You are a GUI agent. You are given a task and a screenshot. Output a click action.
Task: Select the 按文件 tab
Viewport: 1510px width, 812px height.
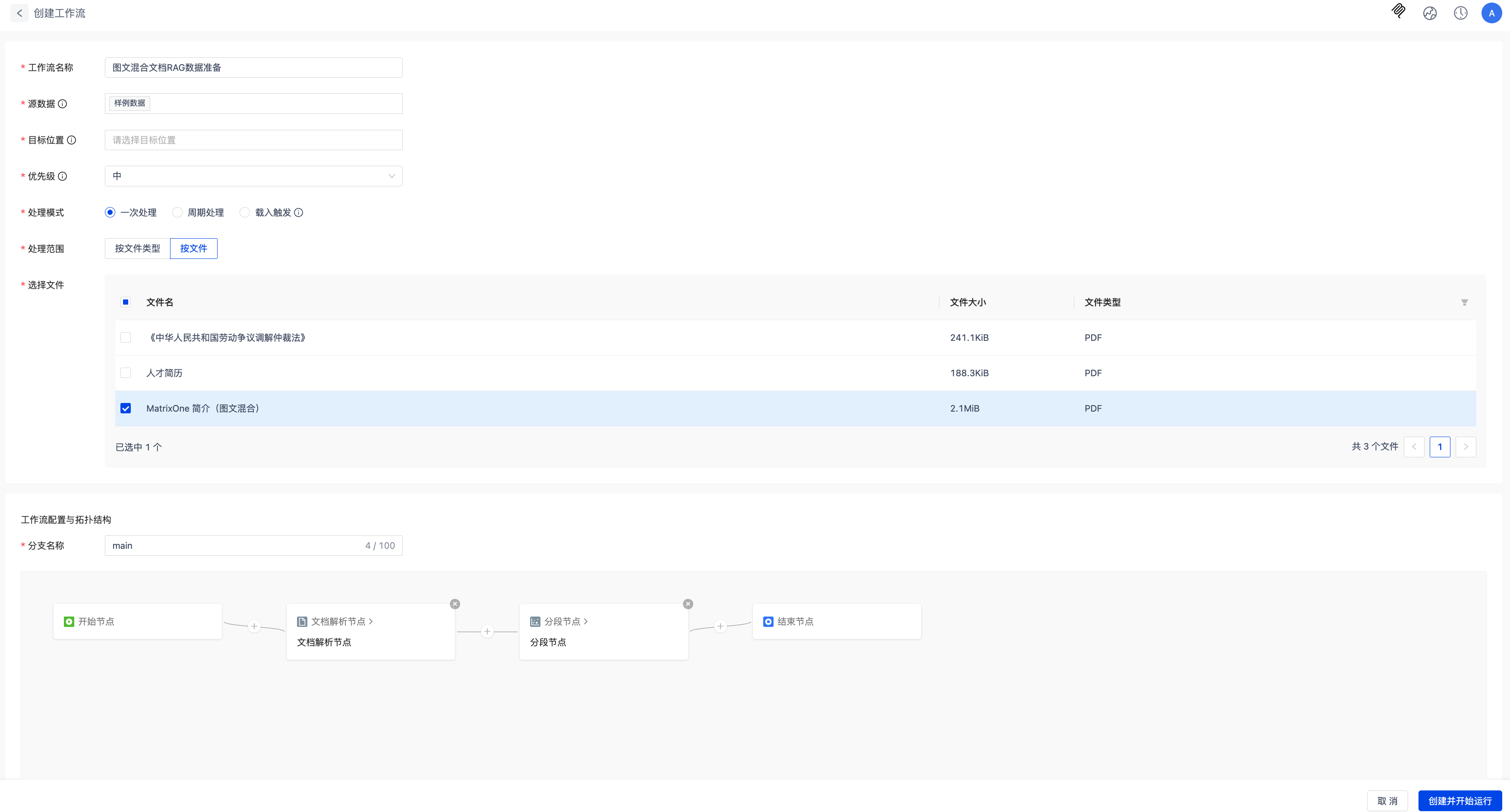[193, 249]
